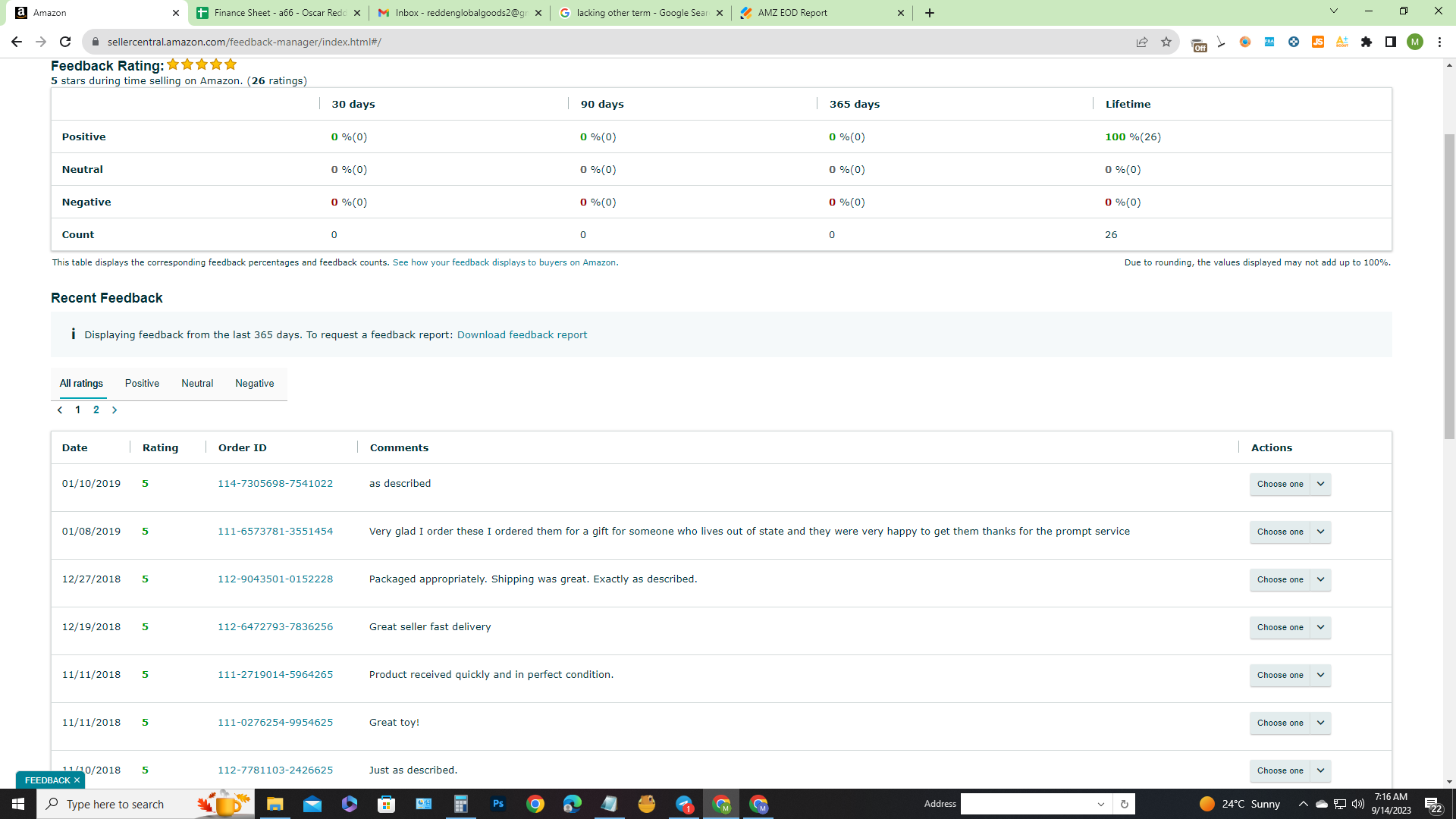This screenshot has width=1456, height=819.
Task: Go to next feedback page arrow
Action: point(115,410)
